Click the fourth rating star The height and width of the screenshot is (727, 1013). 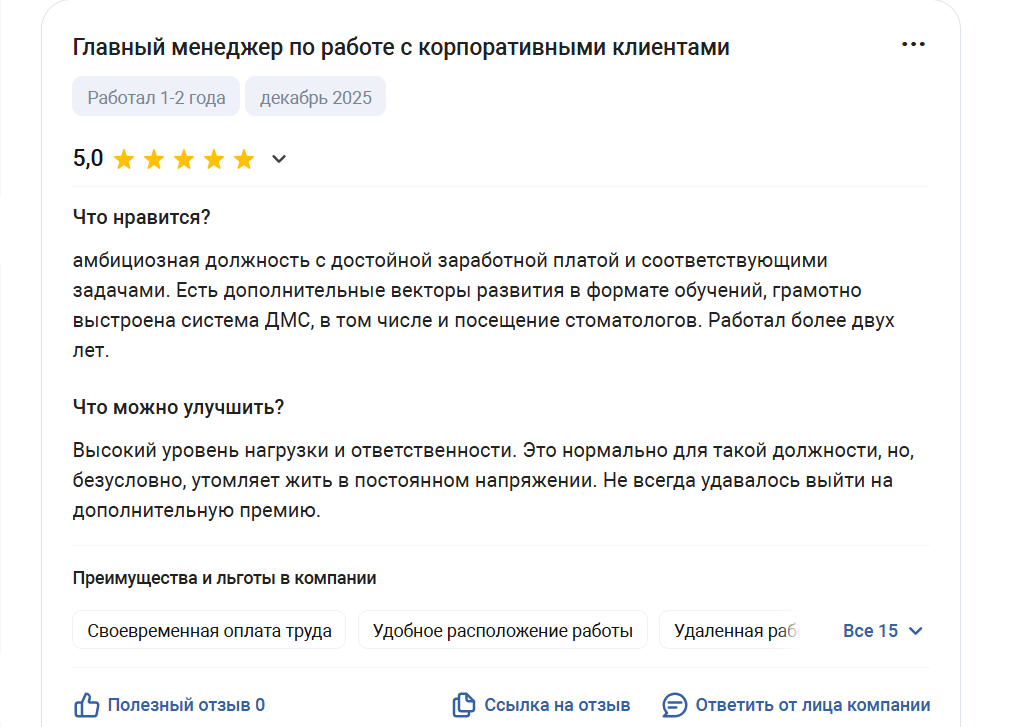[x=214, y=159]
